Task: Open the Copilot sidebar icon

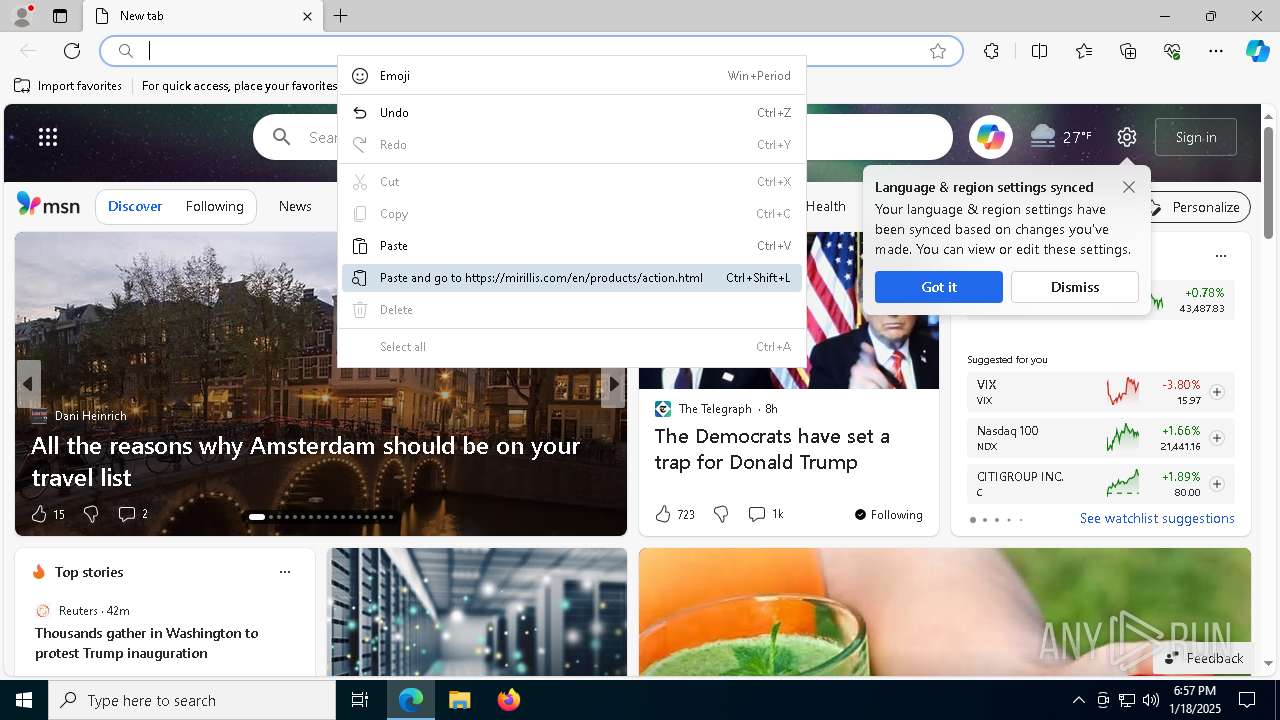Action: [x=1257, y=51]
